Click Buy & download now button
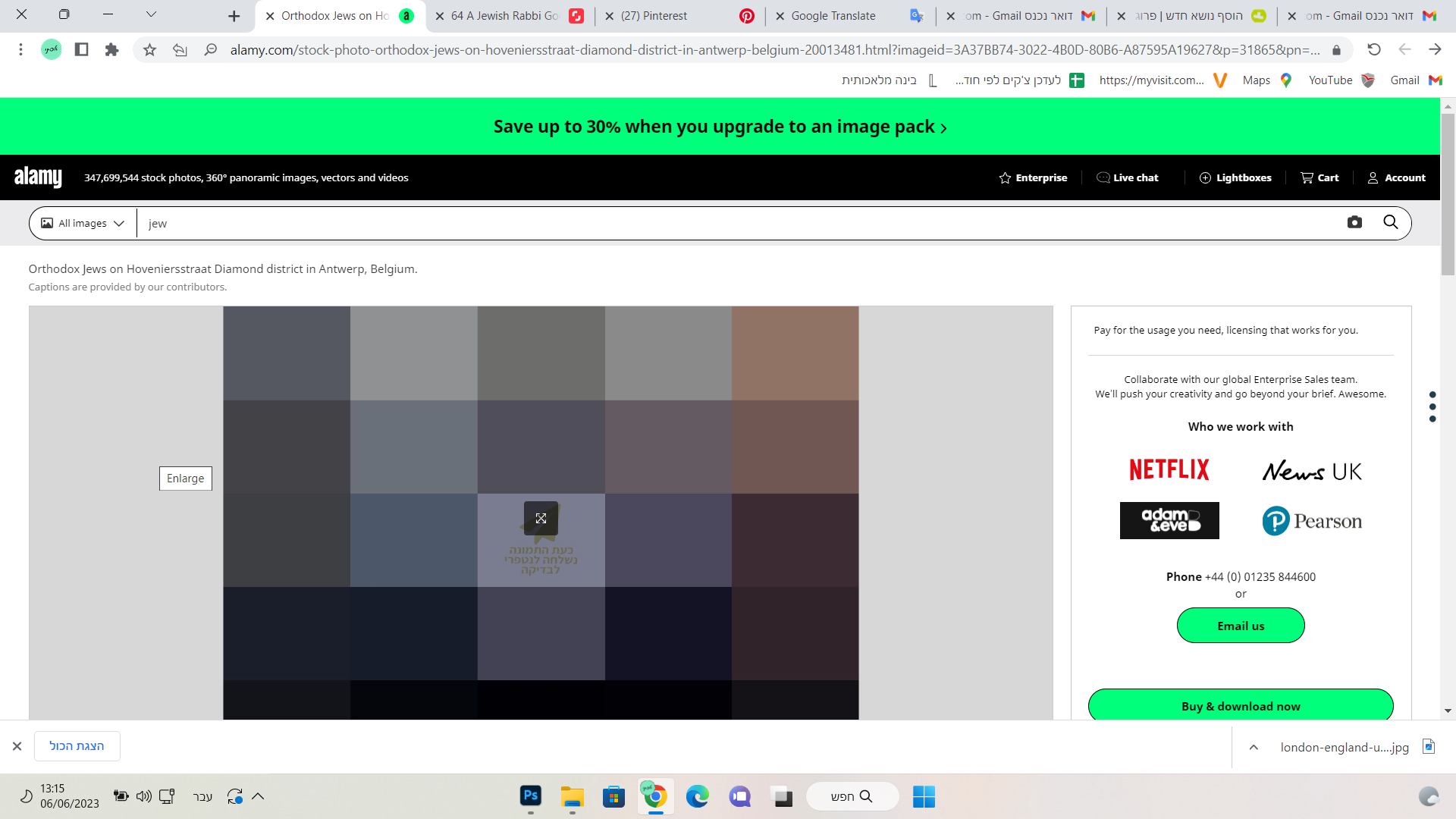This screenshot has height=819, width=1456. 1240,705
